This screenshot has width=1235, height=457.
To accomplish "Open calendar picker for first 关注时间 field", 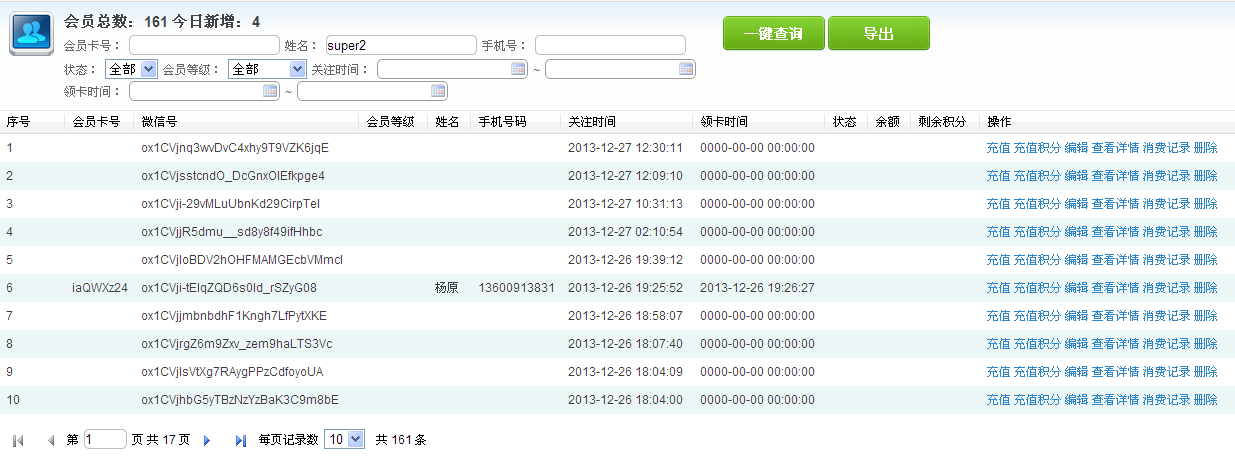I will pyautogui.click(x=517, y=69).
